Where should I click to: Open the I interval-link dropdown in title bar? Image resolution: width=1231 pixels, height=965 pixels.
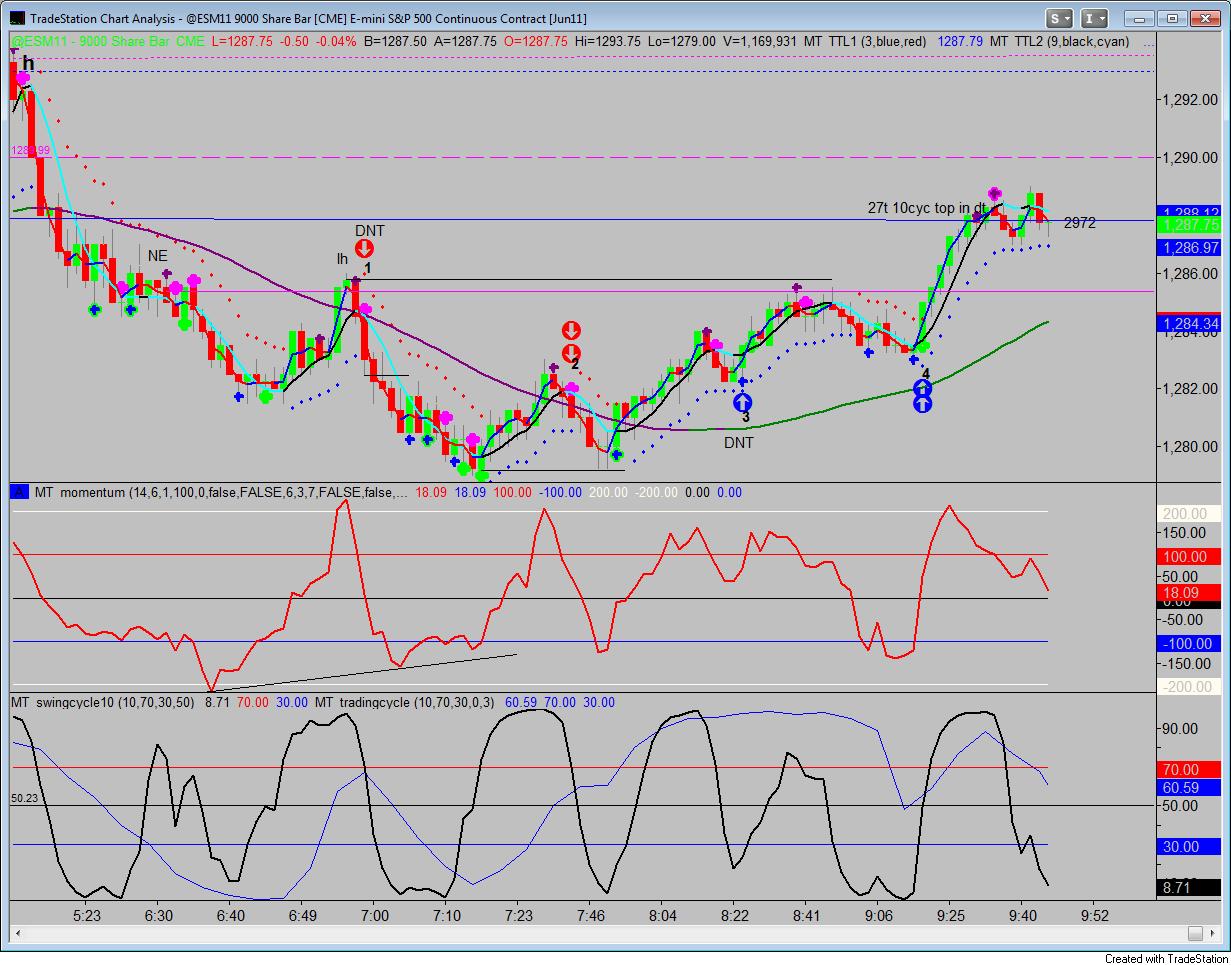pyautogui.click(x=1096, y=18)
